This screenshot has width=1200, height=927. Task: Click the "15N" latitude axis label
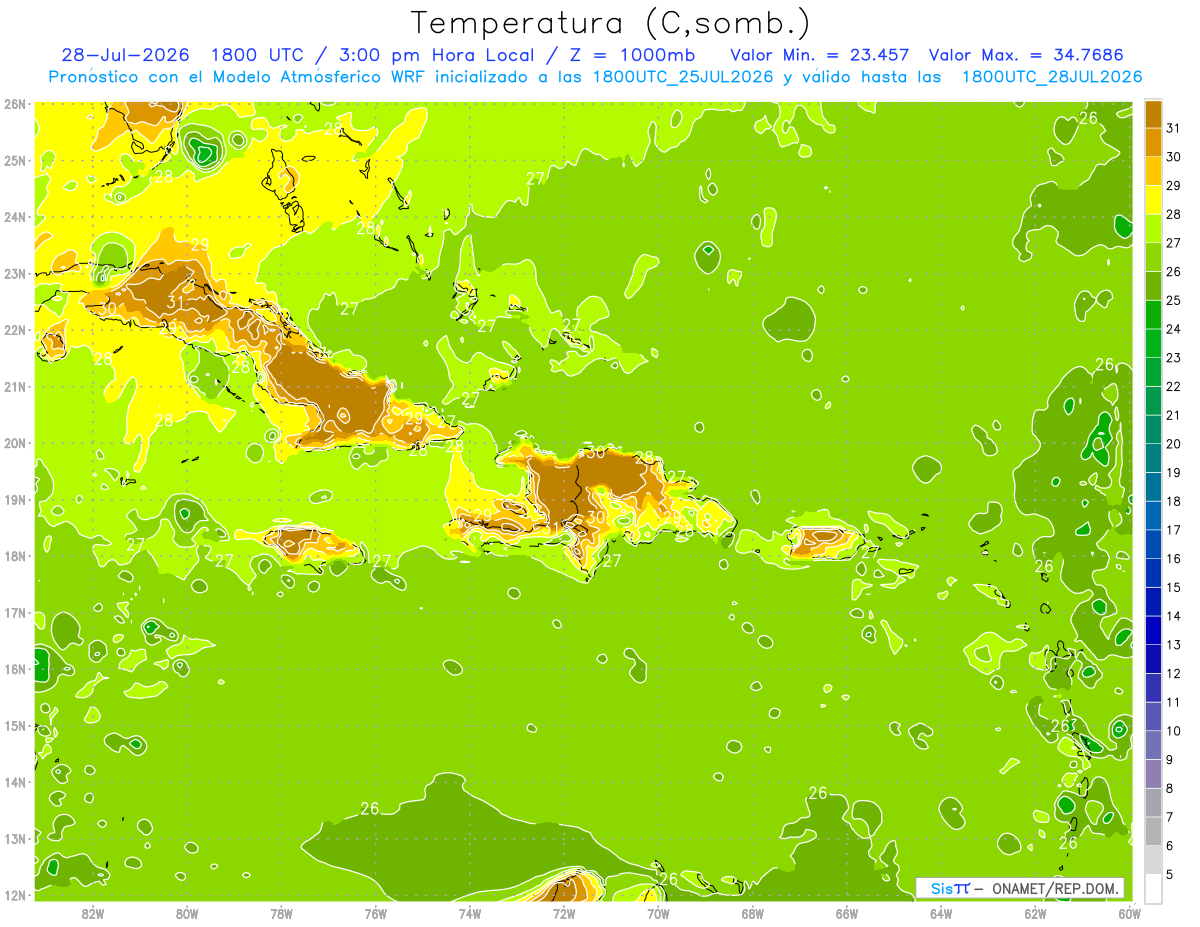[x=14, y=725]
